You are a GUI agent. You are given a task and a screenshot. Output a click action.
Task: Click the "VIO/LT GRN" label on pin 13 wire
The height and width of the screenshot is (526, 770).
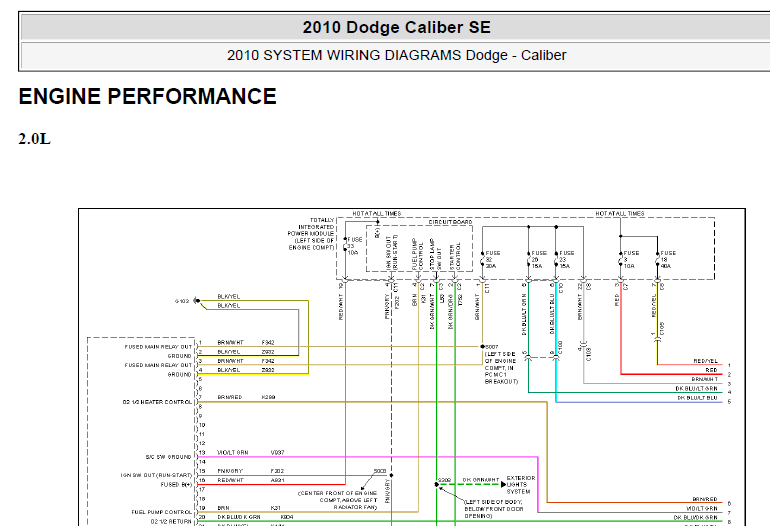pyautogui.click(x=233, y=452)
